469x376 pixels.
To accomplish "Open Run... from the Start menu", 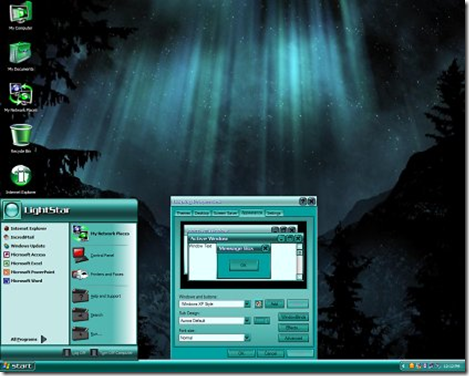I will (87, 333).
